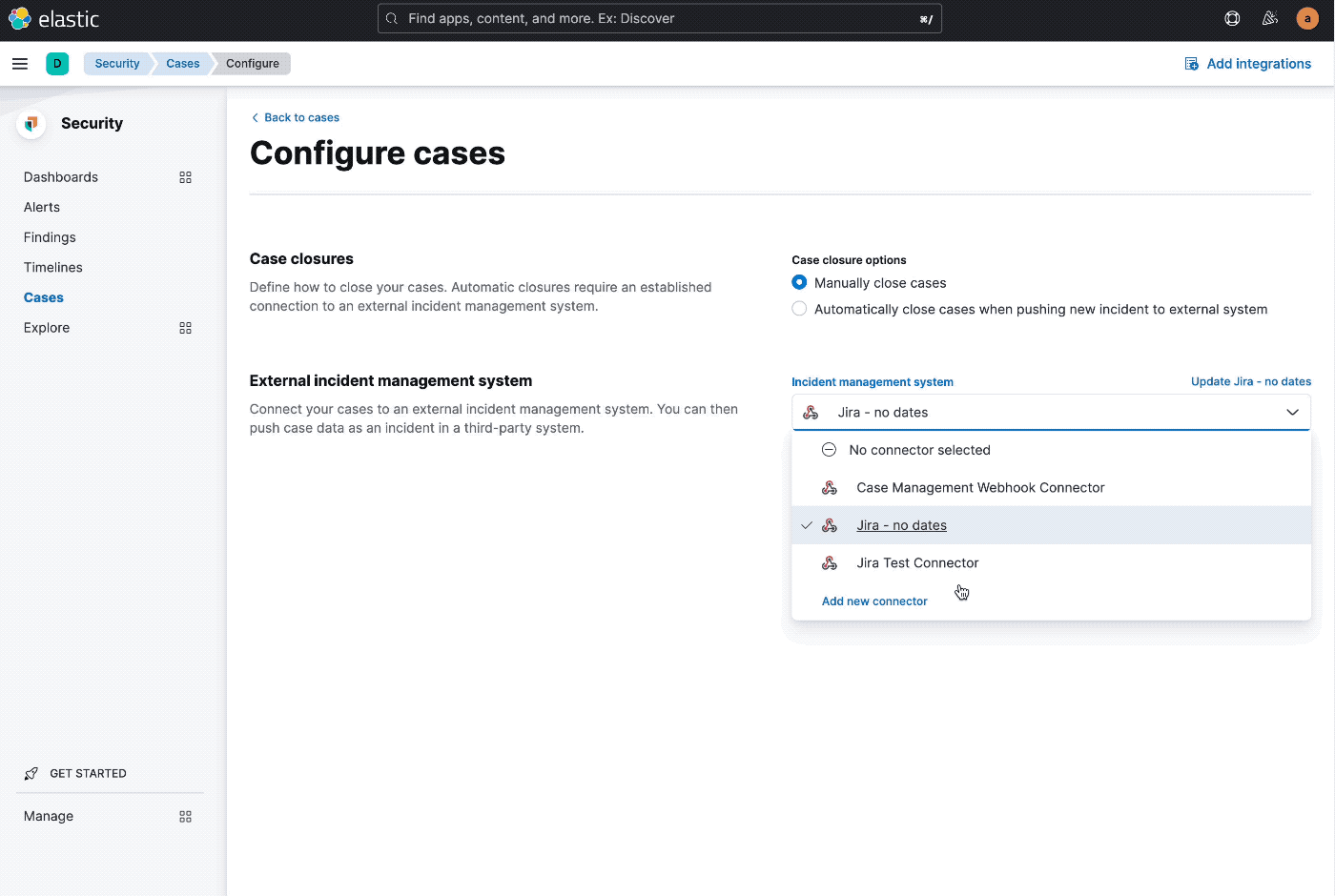Click the alerts bell icon in header

tap(1269, 18)
